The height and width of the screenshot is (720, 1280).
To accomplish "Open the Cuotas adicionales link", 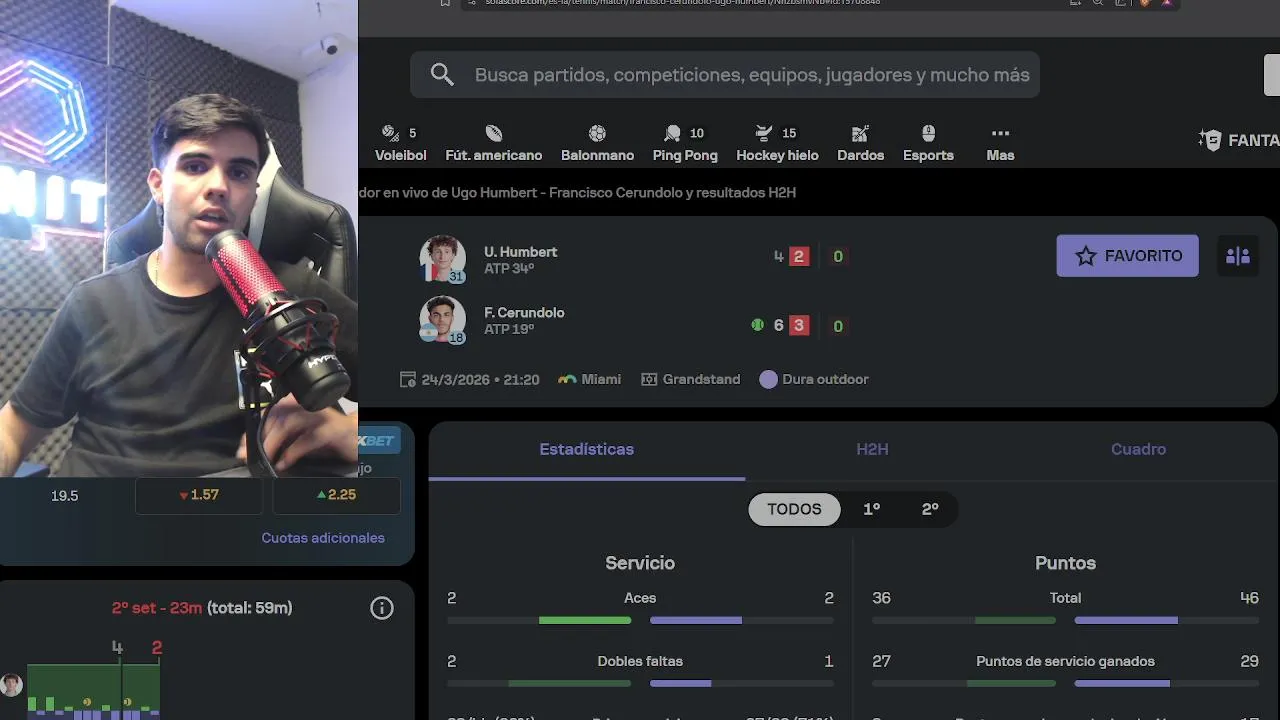I will click(x=323, y=538).
